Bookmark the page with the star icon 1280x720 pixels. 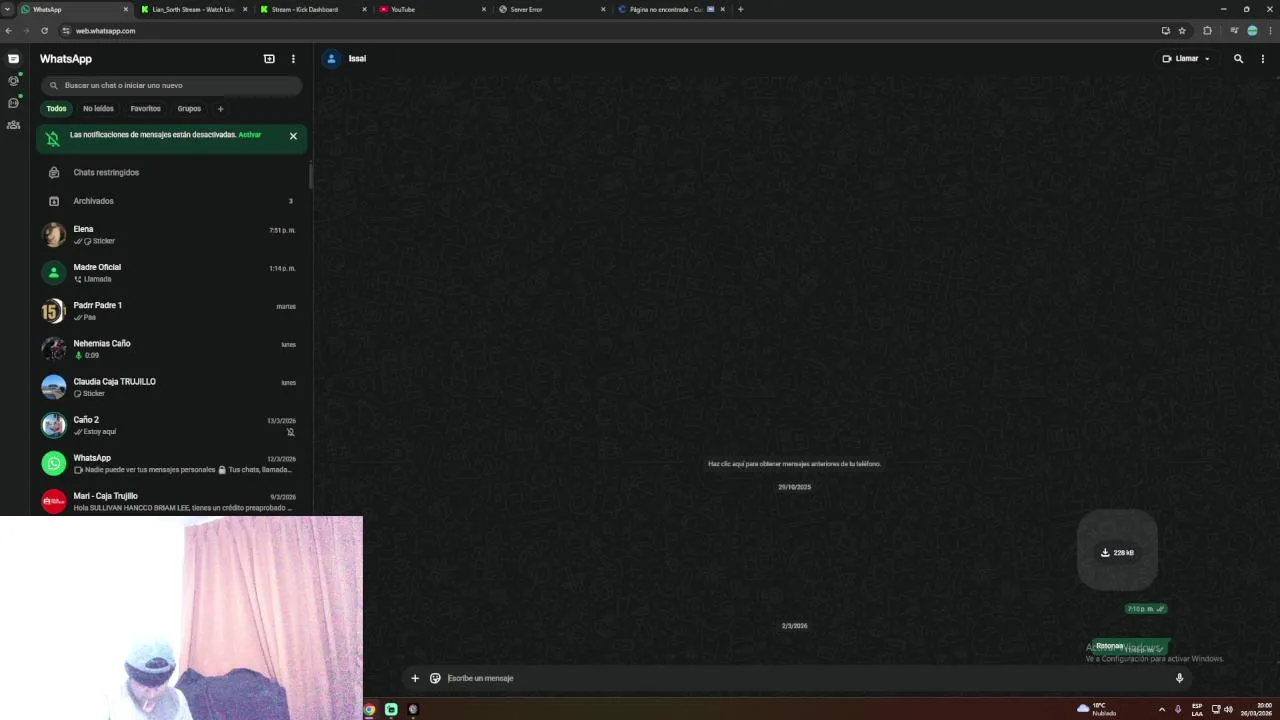coord(1182,31)
